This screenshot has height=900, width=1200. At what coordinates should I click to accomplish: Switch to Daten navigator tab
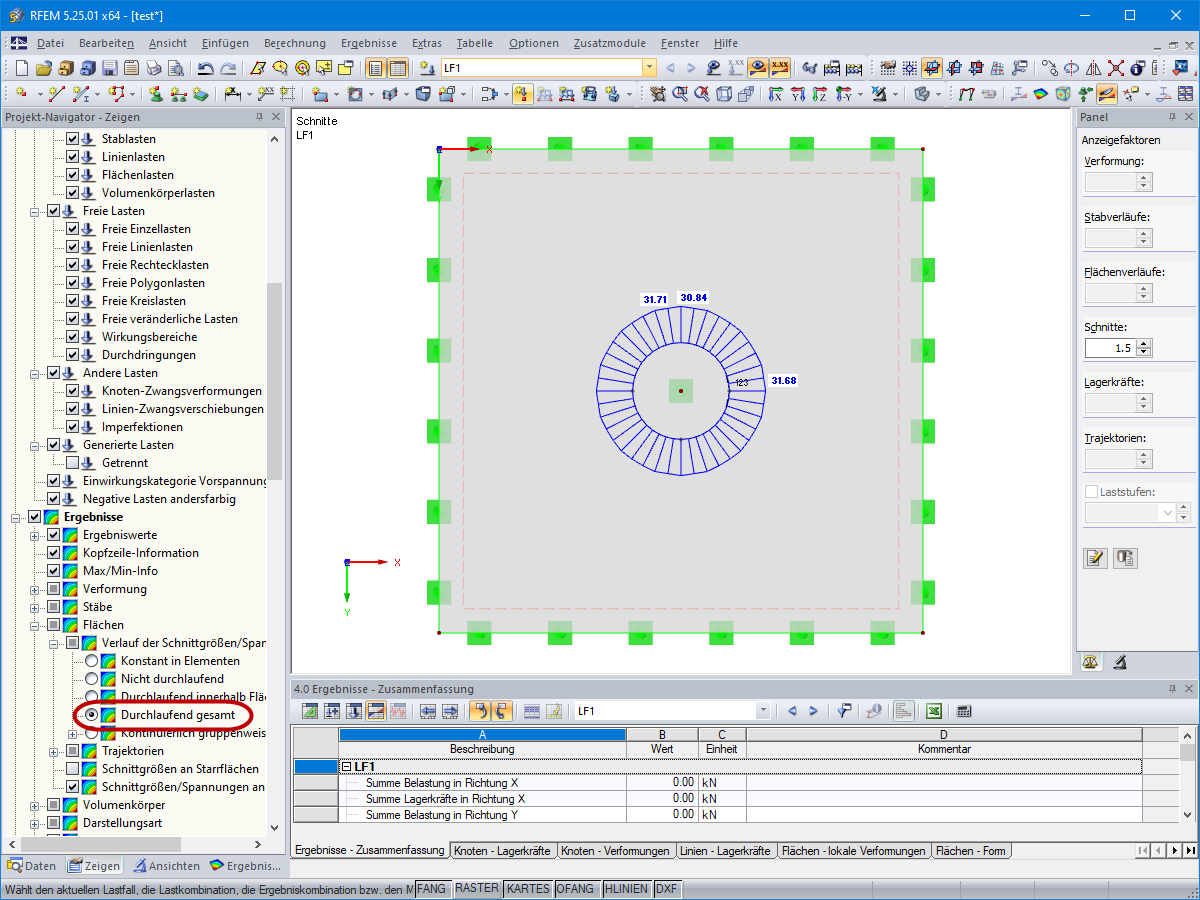pyautogui.click(x=33, y=866)
